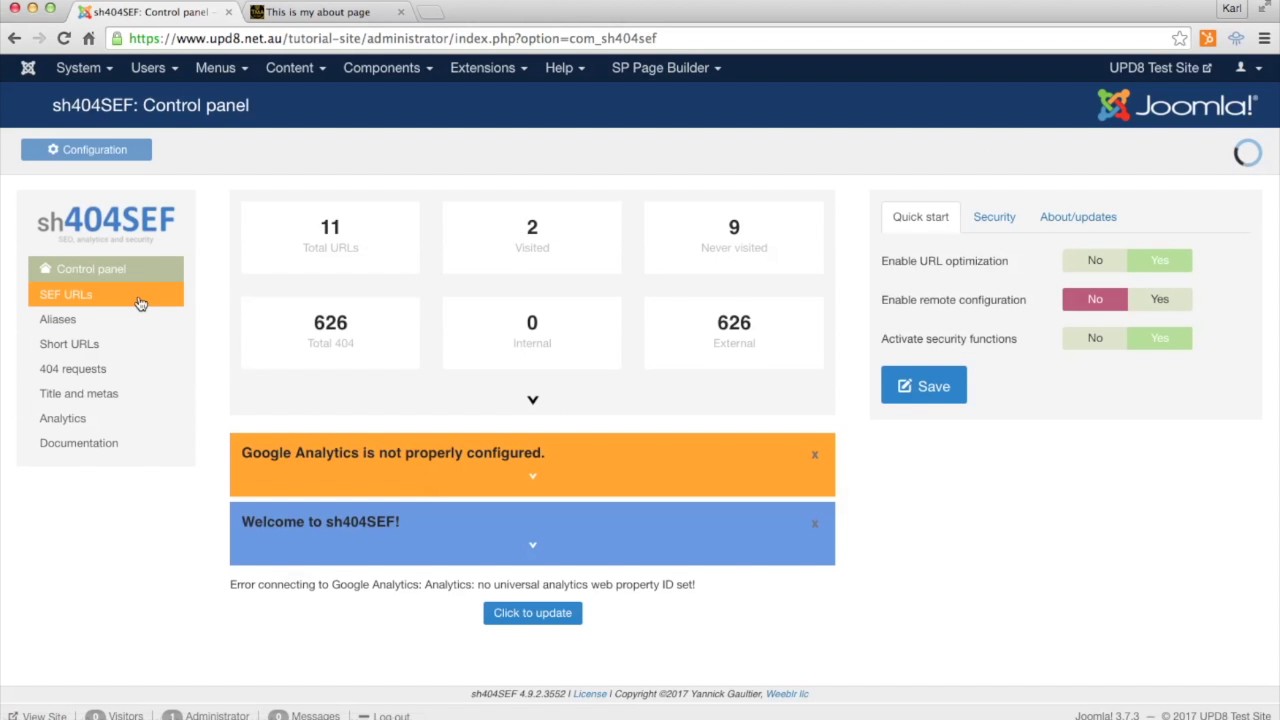This screenshot has width=1280, height=720.
Task: Click the Karl profile button in Chrome
Action: click(x=1232, y=9)
